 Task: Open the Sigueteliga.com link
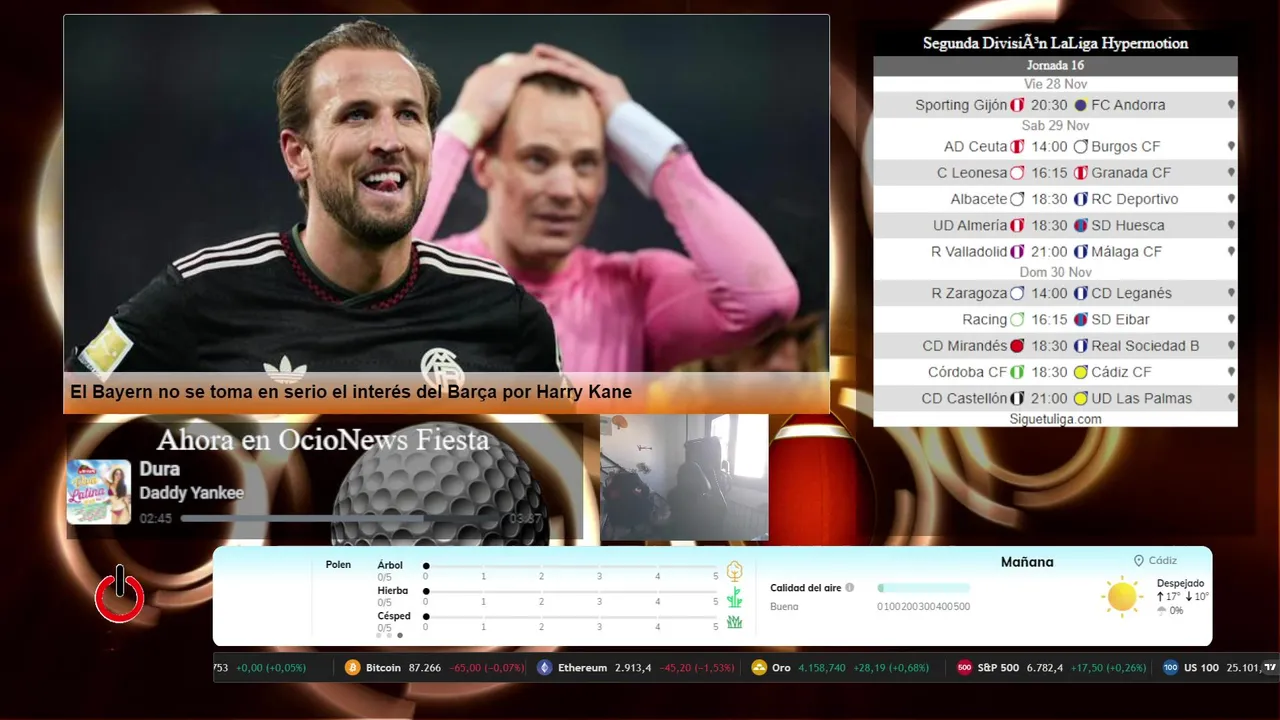1055,419
